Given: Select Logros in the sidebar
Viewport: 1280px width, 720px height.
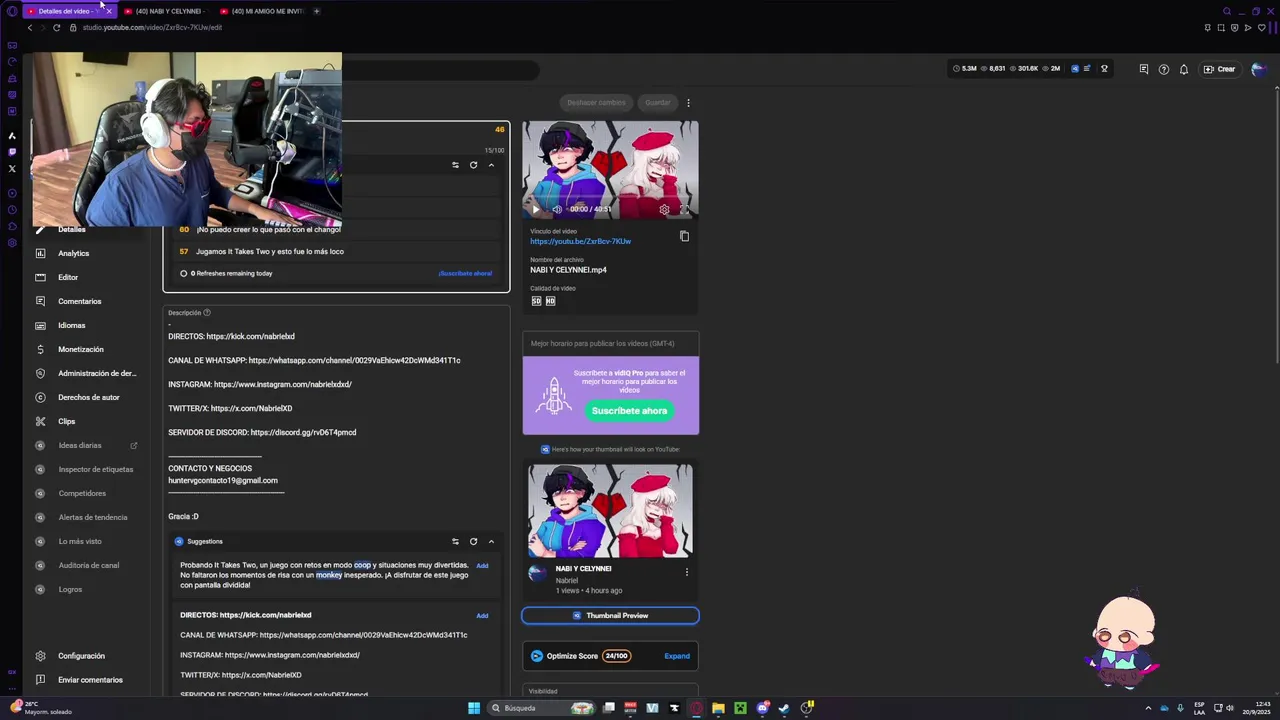Looking at the screenshot, I should (70, 589).
